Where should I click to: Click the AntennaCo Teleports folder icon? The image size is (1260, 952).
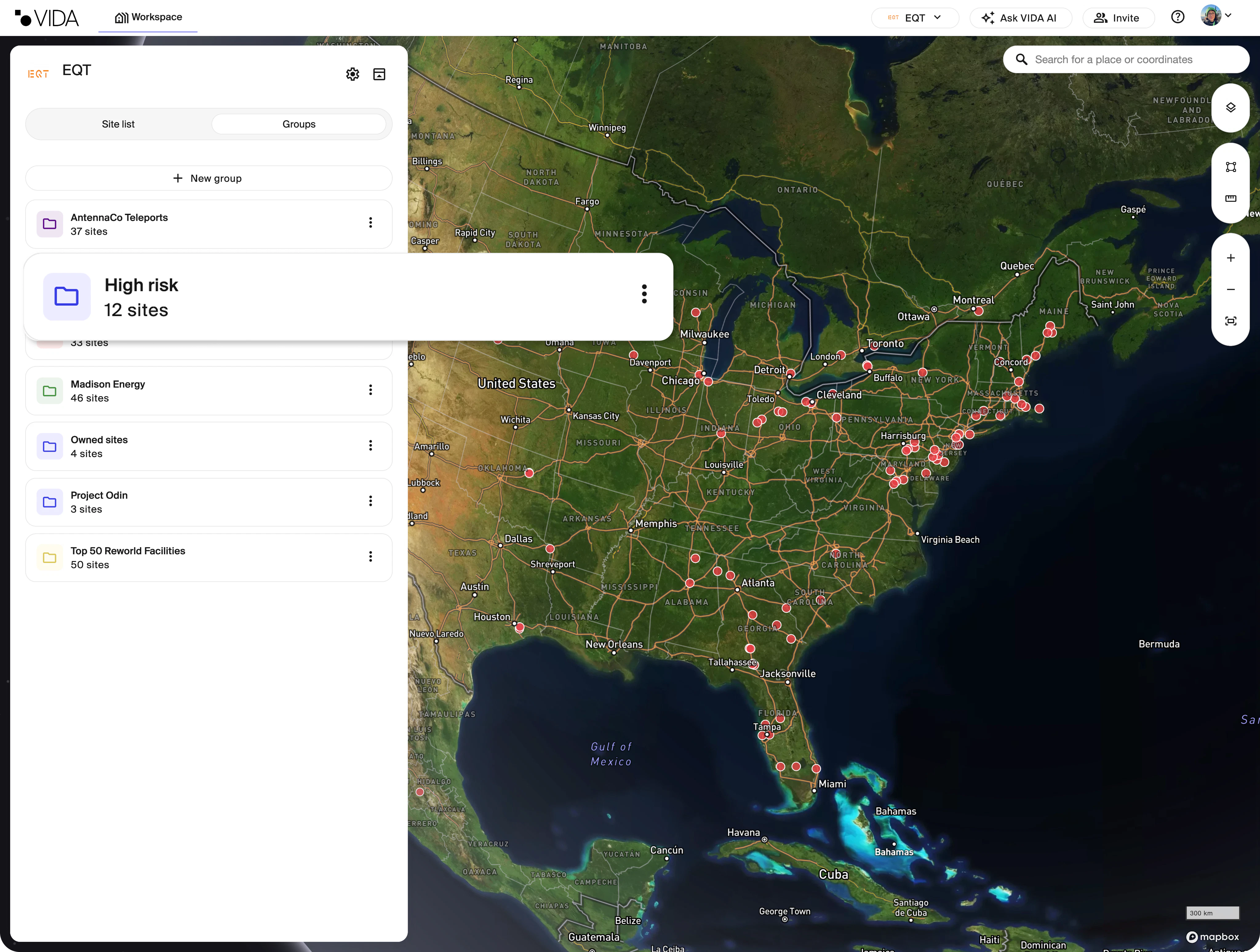[50, 224]
